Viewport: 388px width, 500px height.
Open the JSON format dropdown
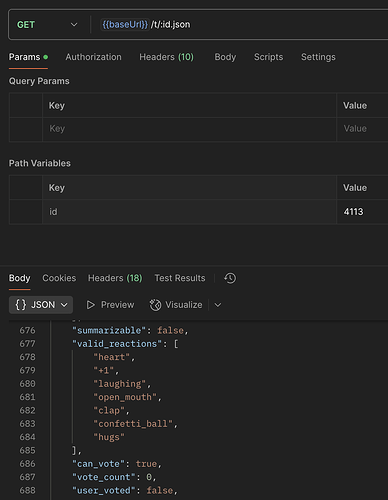tap(41, 305)
